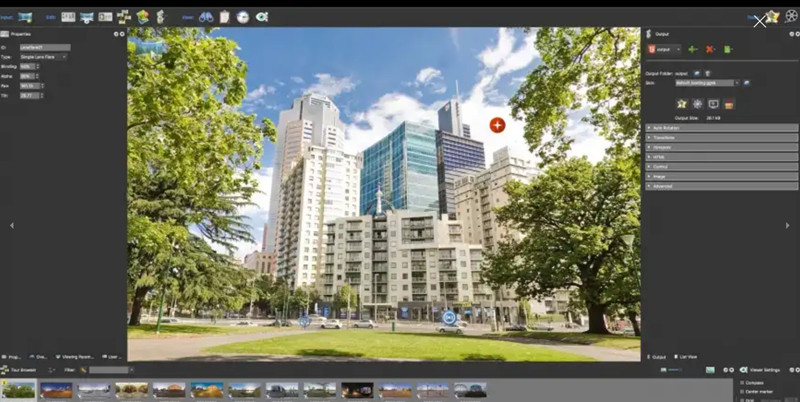Click the Tour Browser panel title
Image resolution: width=800 pixels, height=402 pixels.
(x=23, y=370)
